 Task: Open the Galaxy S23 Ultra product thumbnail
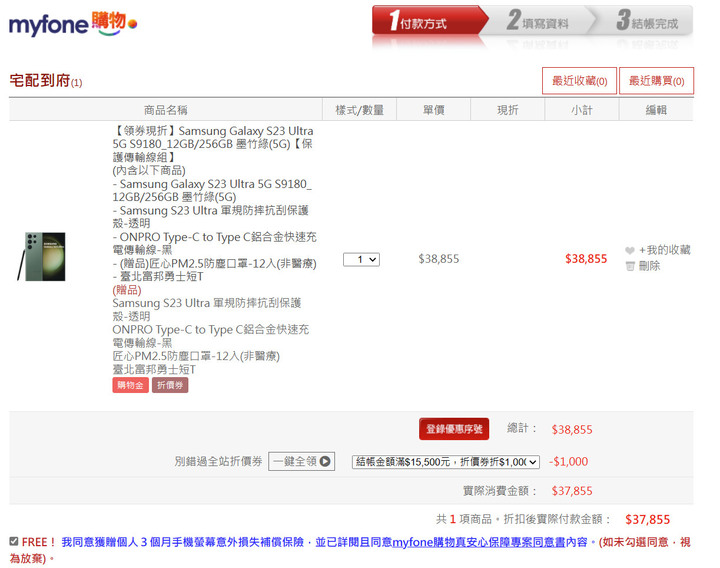pyautogui.click(x=41, y=256)
